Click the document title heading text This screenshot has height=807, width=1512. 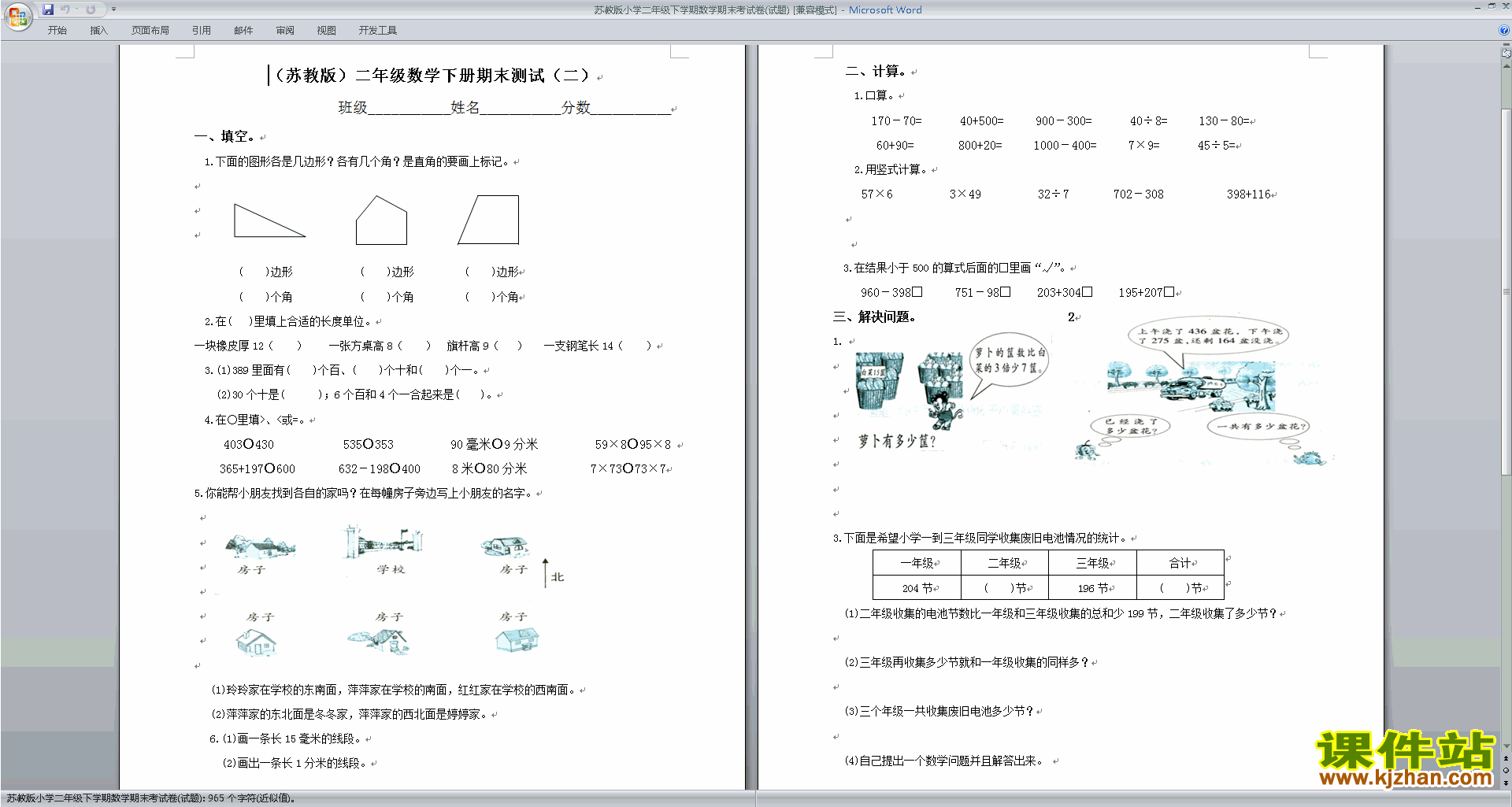click(432, 76)
